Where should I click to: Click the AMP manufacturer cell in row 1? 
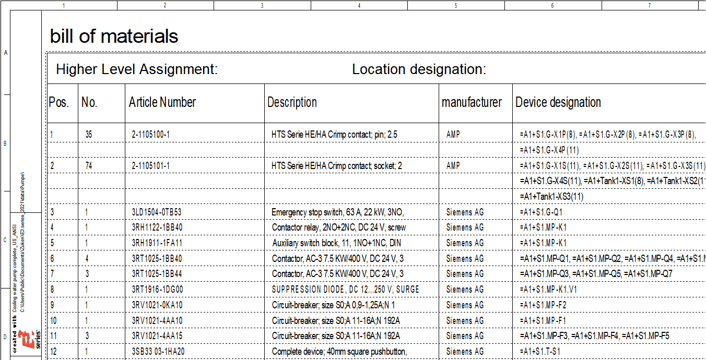(453, 134)
